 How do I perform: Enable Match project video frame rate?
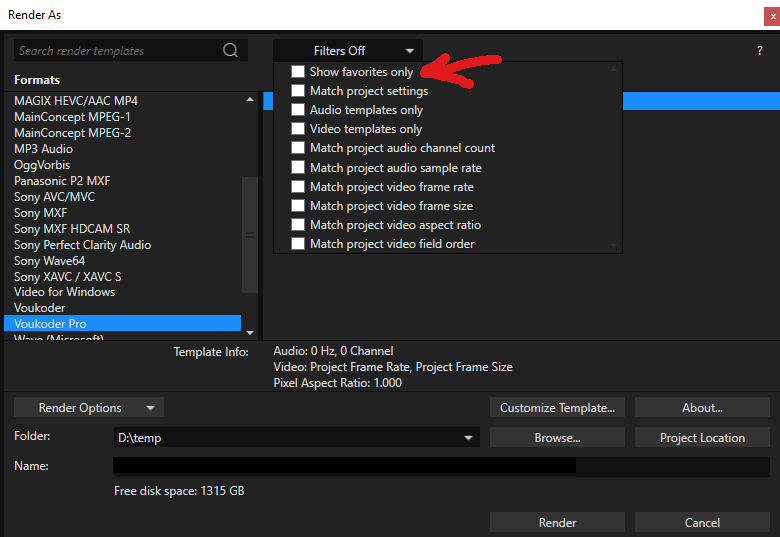coord(298,187)
